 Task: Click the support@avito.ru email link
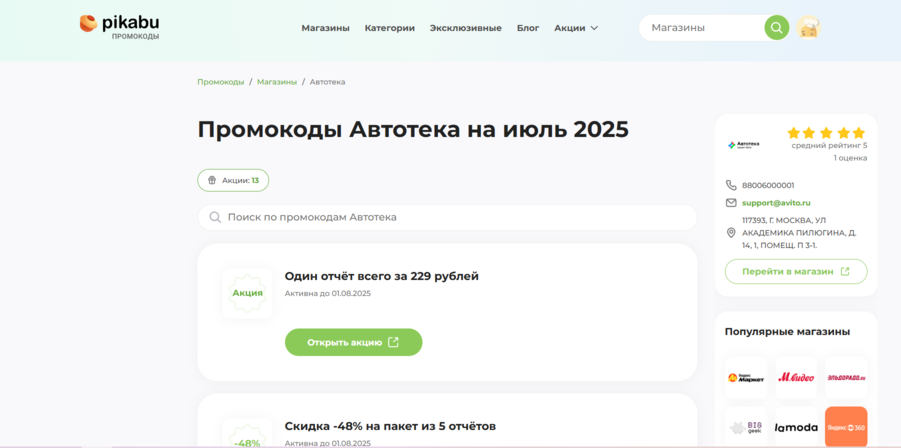(x=776, y=203)
